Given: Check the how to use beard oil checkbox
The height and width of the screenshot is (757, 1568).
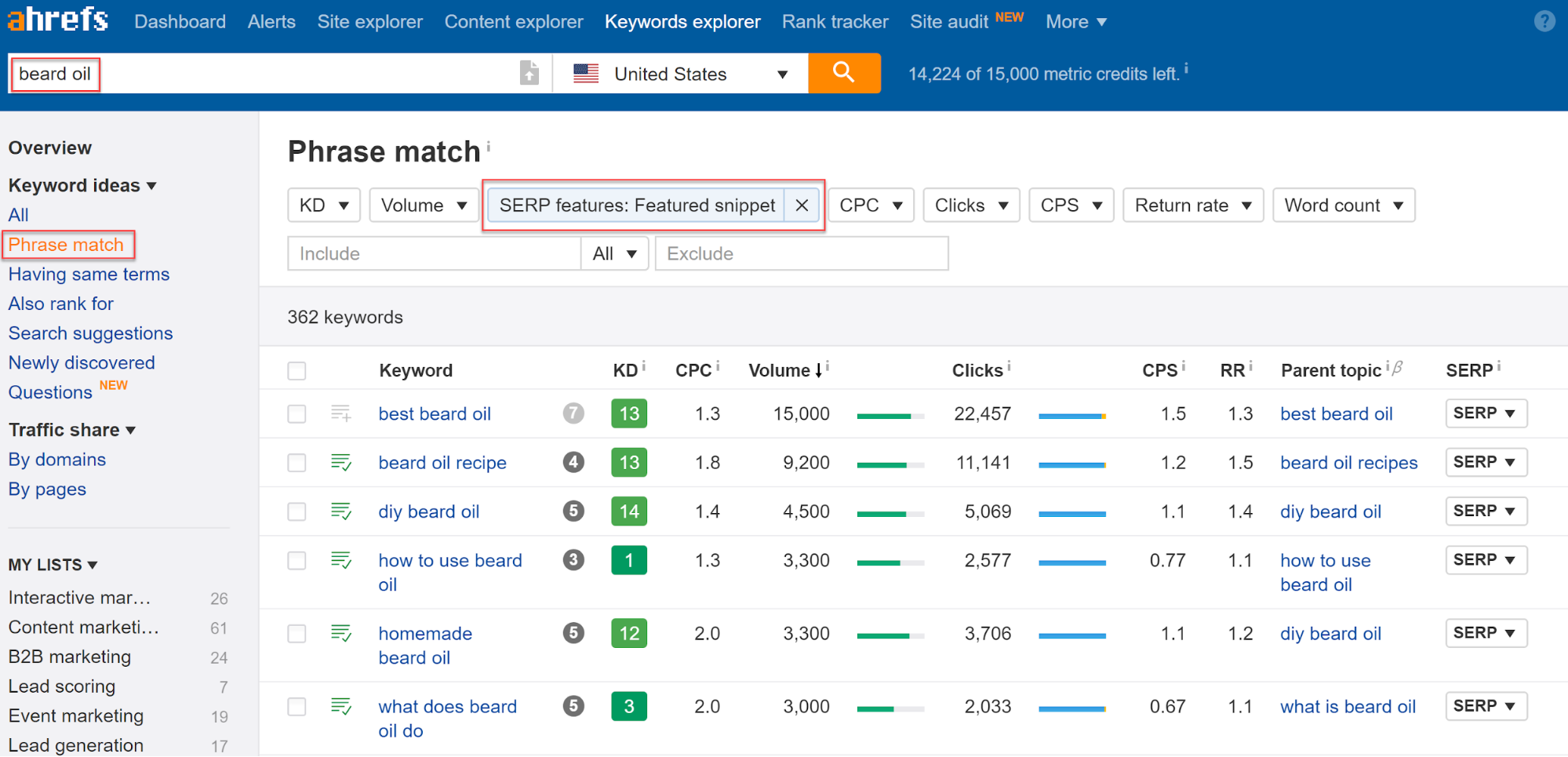Looking at the screenshot, I should [297, 560].
